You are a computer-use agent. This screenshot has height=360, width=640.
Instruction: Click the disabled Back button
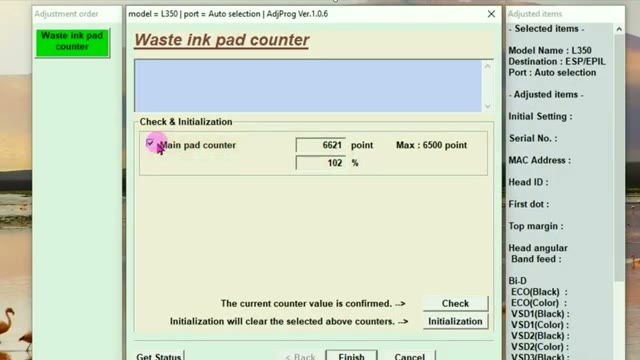[300, 356]
